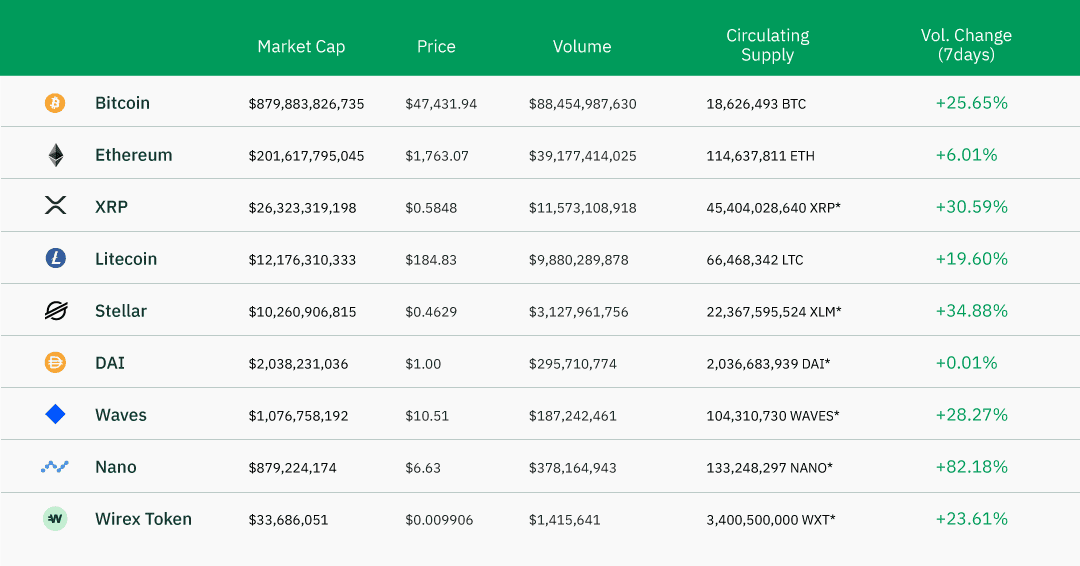The width and height of the screenshot is (1080, 566).
Task: Select Nano's +82.18% volume change
Action: [x=971, y=467]
